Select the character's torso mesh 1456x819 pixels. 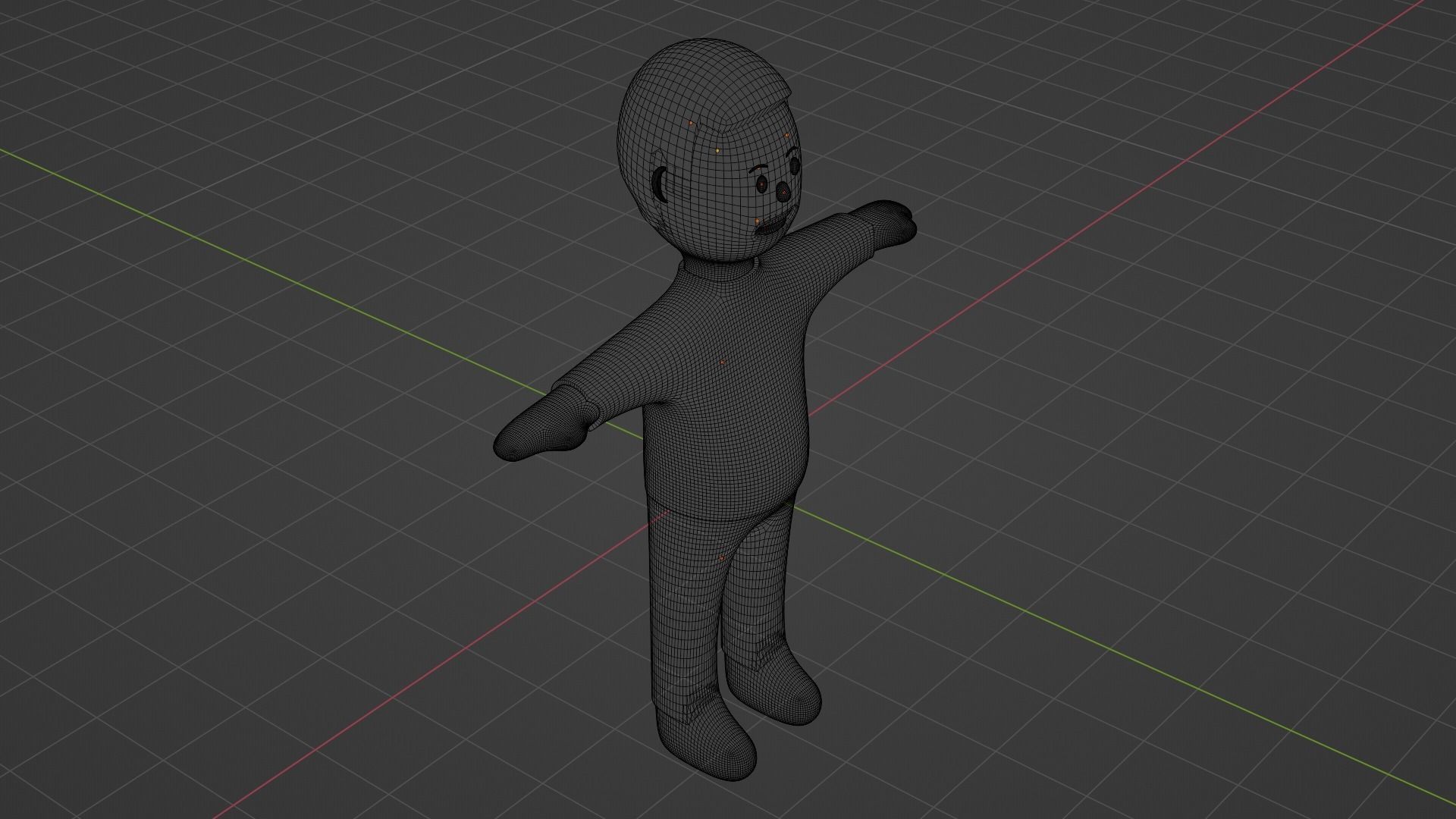click(x=728, y=394)
